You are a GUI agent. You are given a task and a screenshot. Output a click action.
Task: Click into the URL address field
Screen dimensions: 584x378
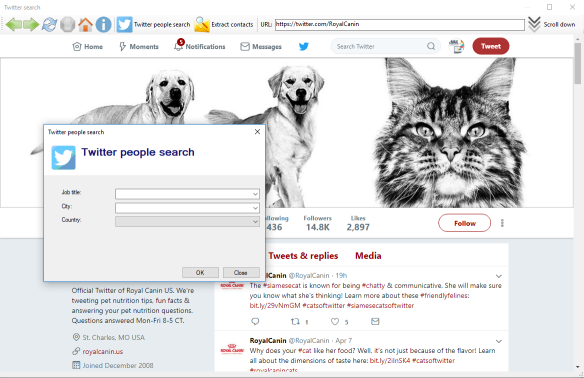tap(400, 25)
